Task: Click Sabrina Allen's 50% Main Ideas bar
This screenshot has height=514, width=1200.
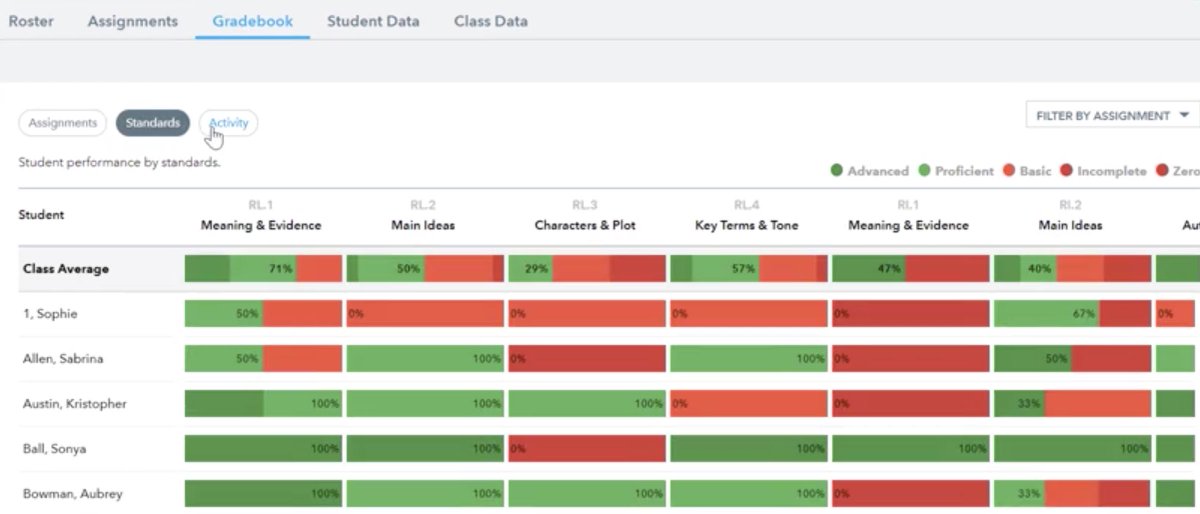Action: 1072,359
